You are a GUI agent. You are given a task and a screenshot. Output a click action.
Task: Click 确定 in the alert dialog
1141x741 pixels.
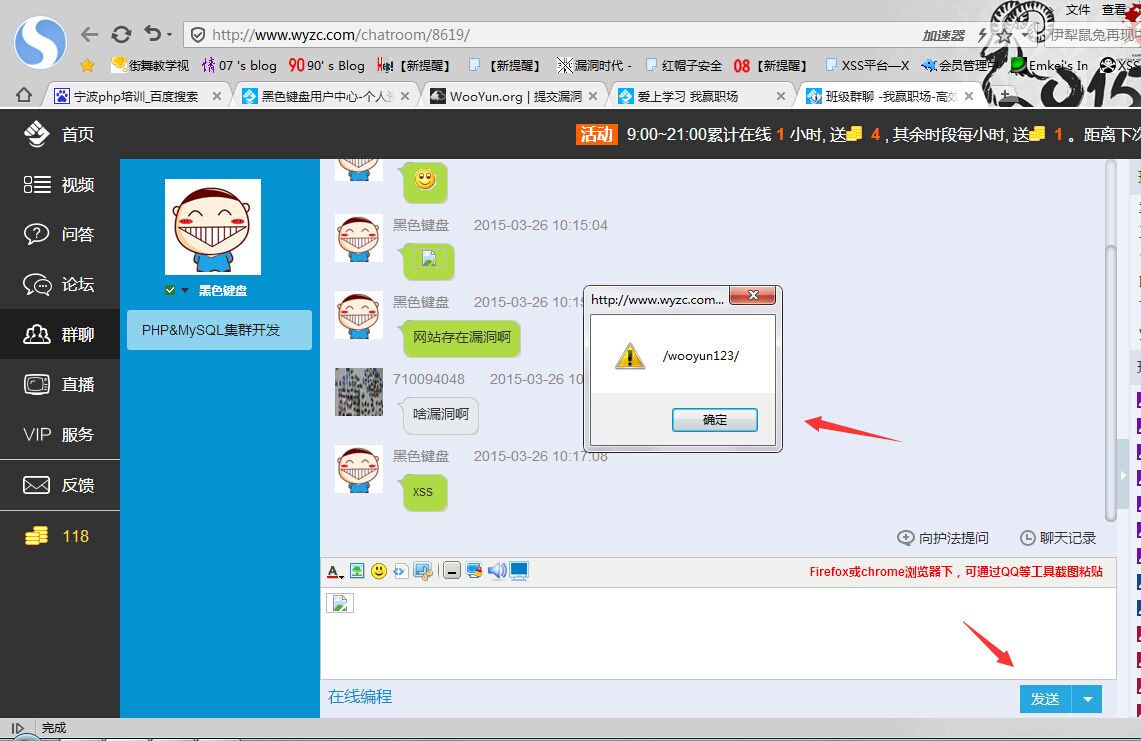715,420
